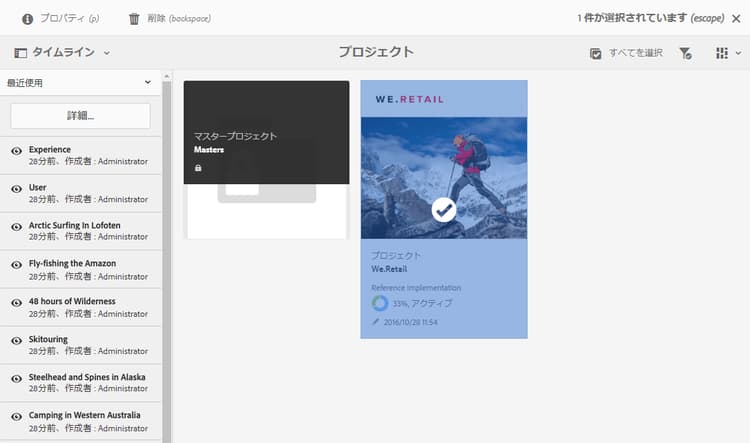This screenshot has height=443, width=750.
Task: Click the 2016/10/28 modified date text
Action: click(410, 322)
